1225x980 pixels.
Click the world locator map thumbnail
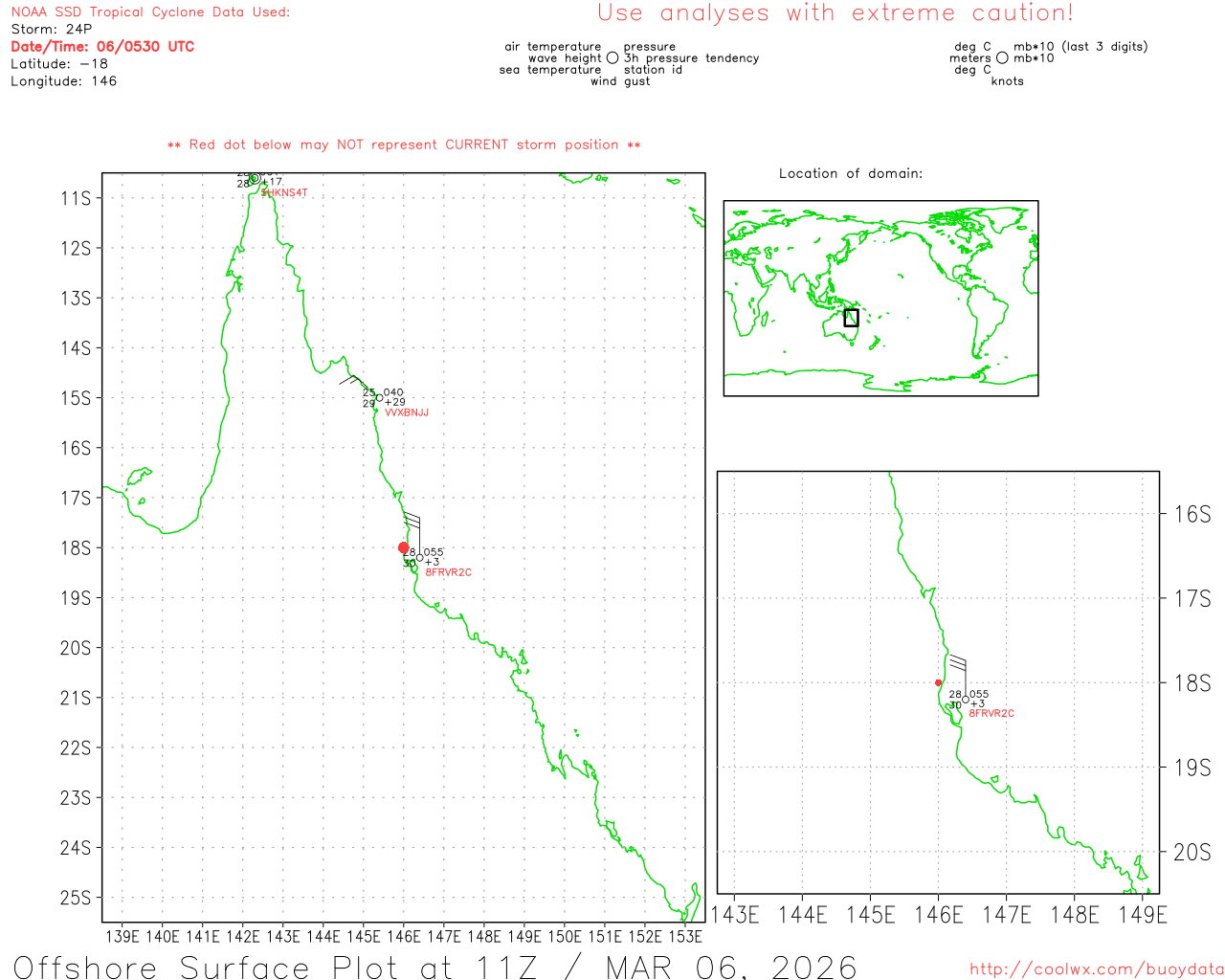pos(880,299)
